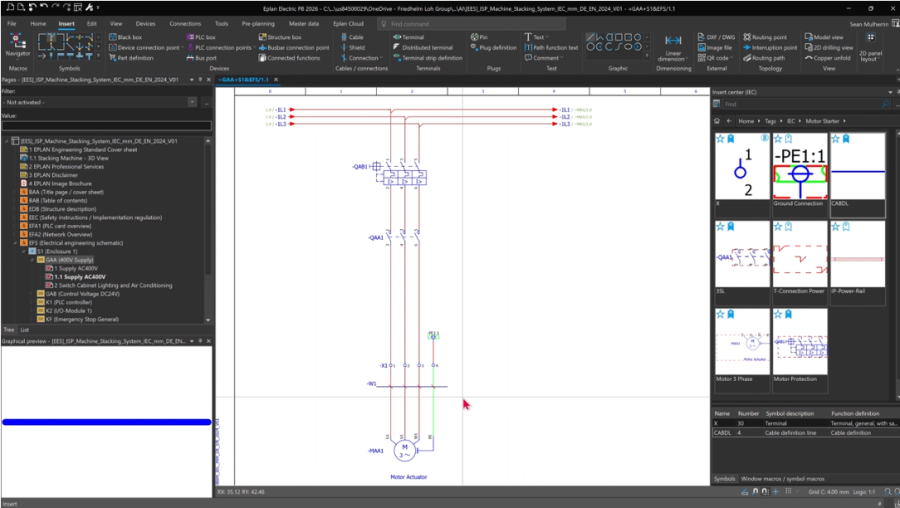Screen dimensions: 900x508
Task: Toggle favorite star on the 3SL tile
Action: 720,226
